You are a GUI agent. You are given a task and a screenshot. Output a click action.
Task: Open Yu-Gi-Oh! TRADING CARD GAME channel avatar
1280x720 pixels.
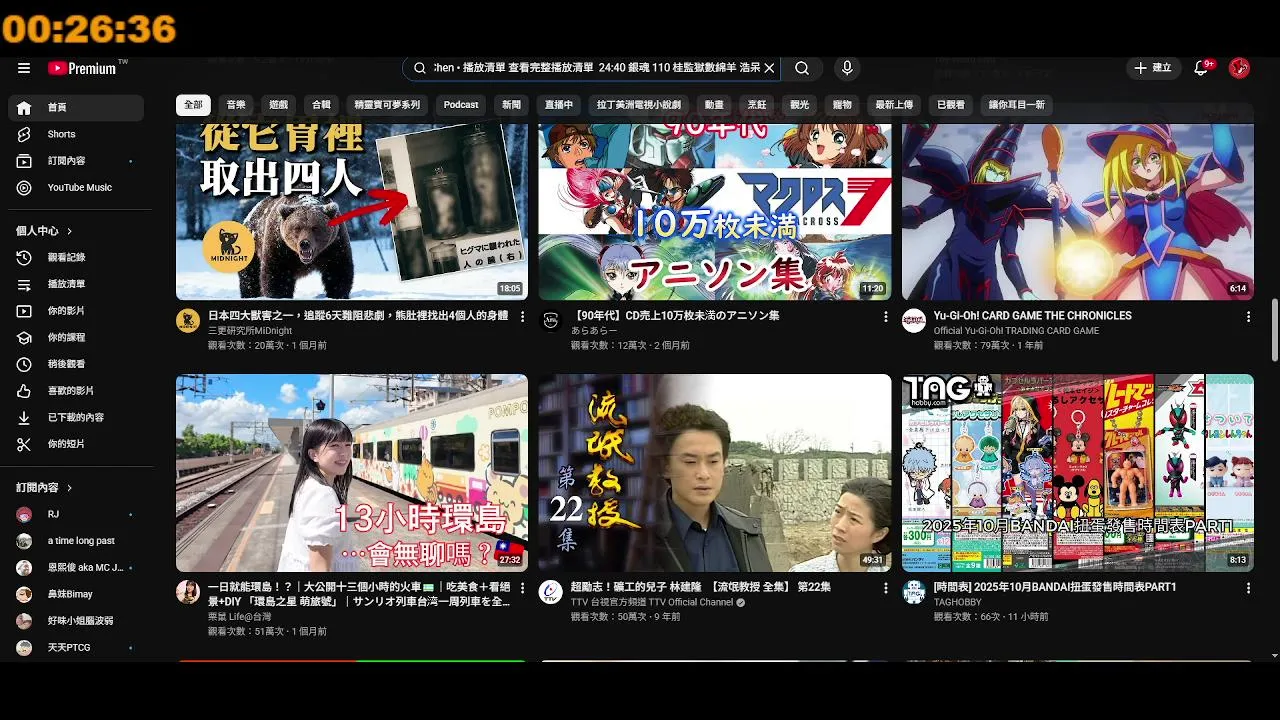pyautogui.click(x=914, y=321)
